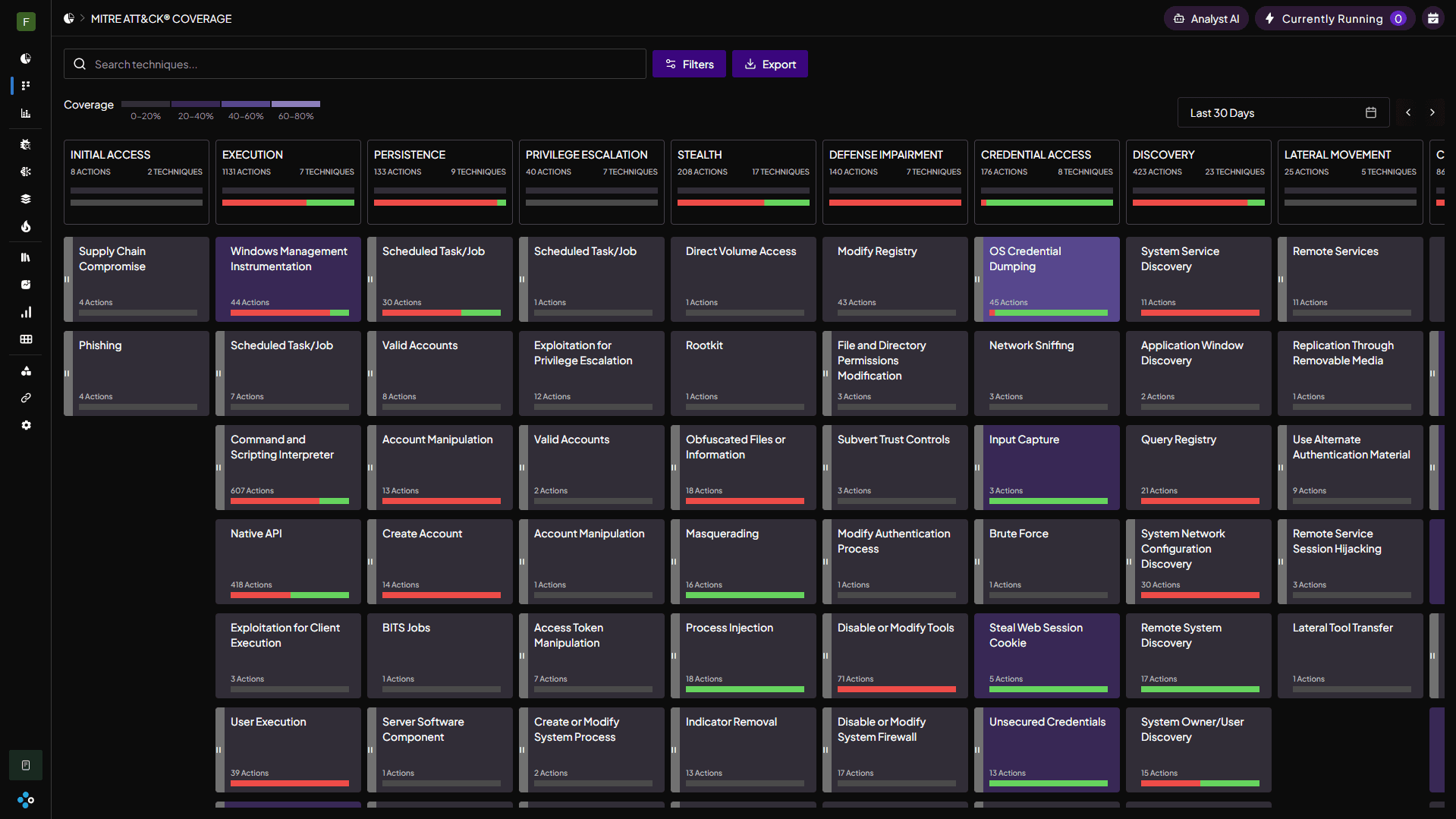1456x819 pixels.
Task: Open the pie chart dashboard in sidebar
Action: [26, 58]
